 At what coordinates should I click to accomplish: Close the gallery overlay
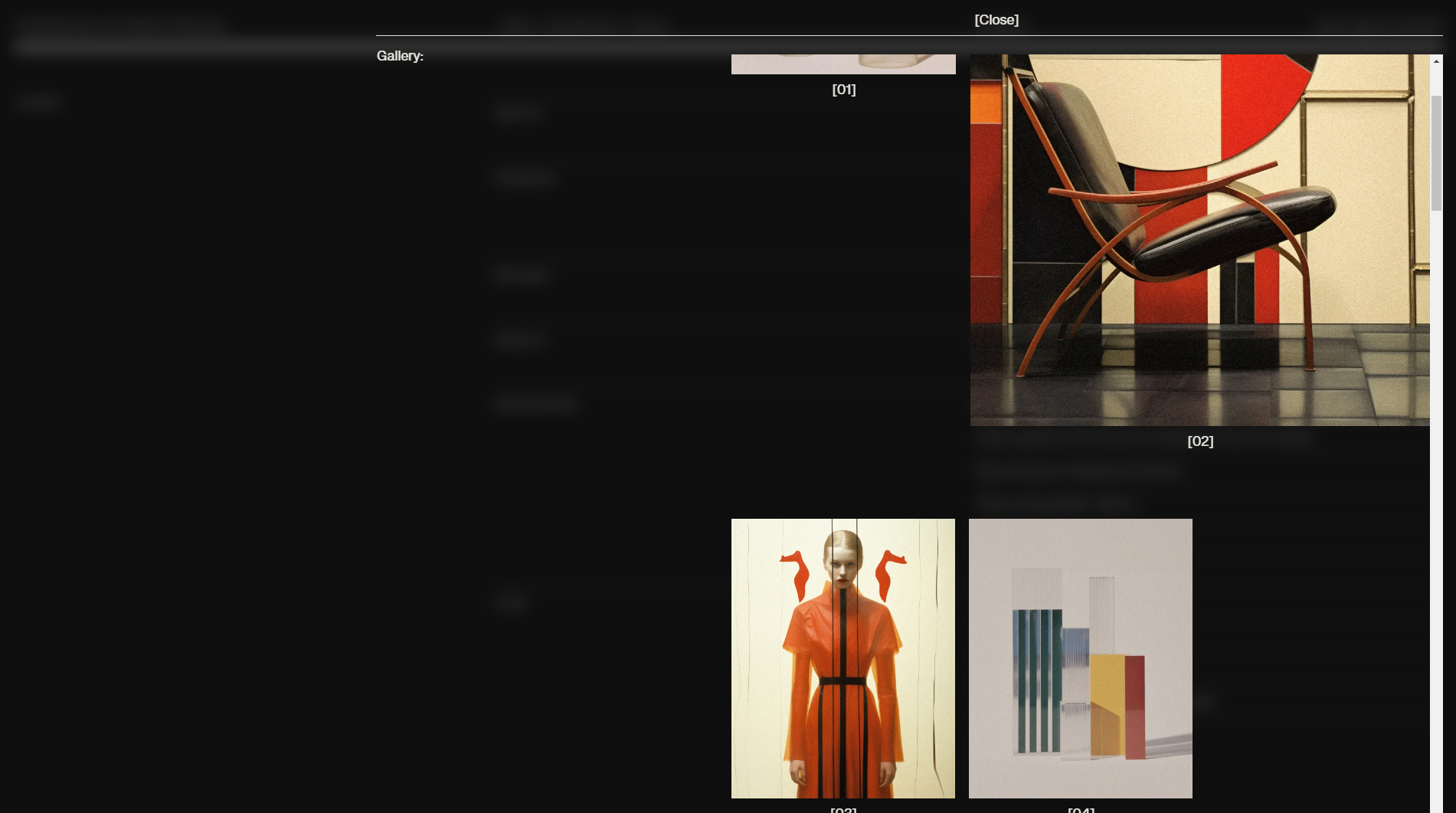tap(996, 20)
